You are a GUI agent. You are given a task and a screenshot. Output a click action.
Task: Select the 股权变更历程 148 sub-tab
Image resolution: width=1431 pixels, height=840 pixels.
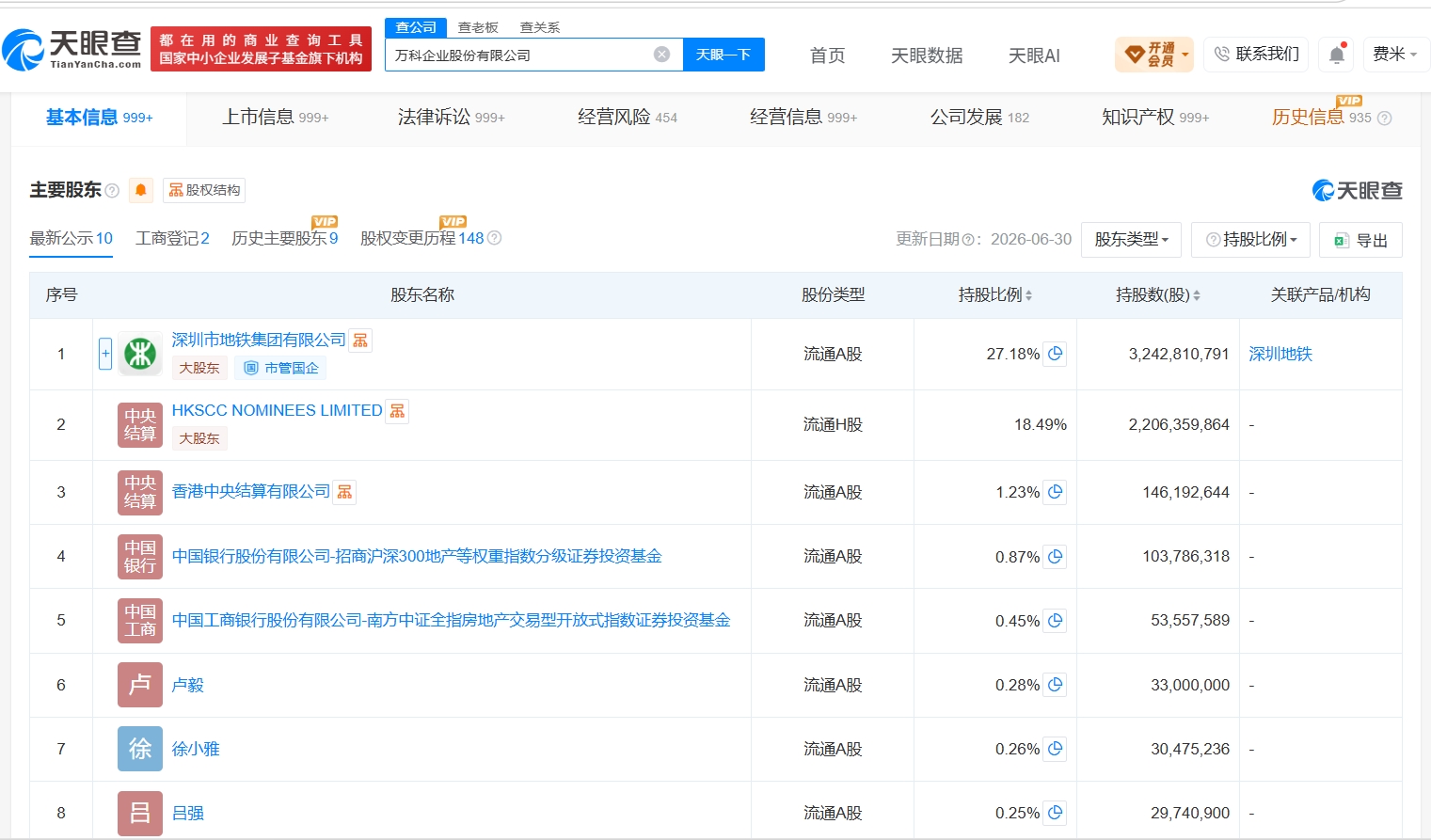point(421,239)
